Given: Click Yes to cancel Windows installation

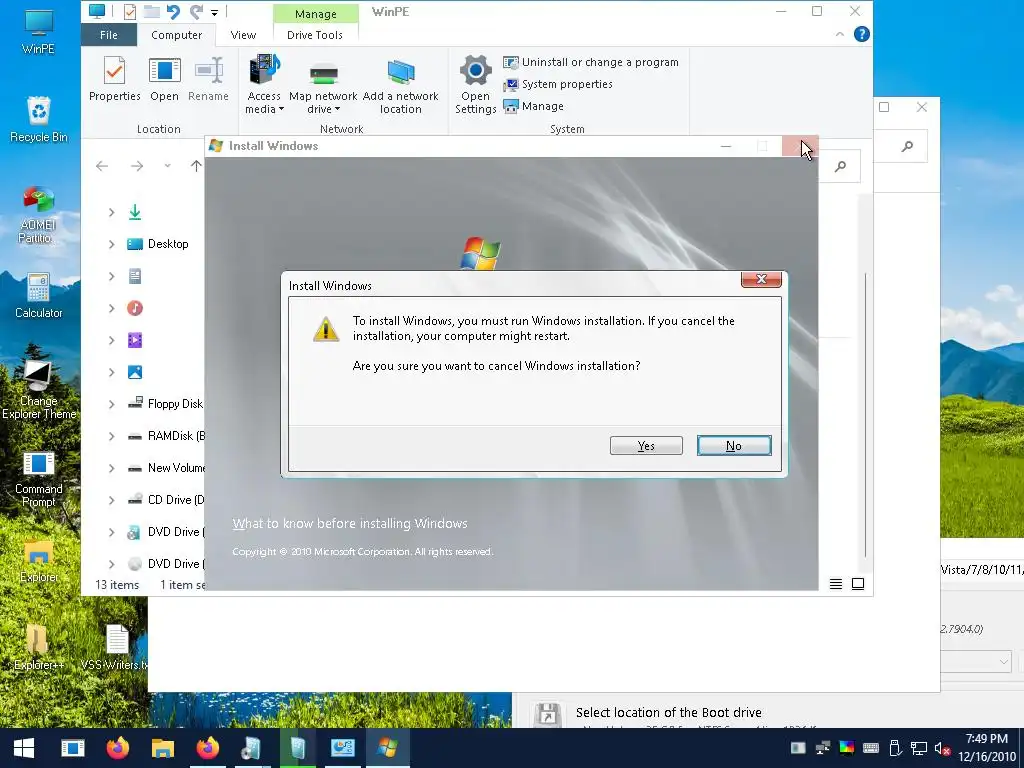Looking at the screenshot, I should tap(646, 445).
